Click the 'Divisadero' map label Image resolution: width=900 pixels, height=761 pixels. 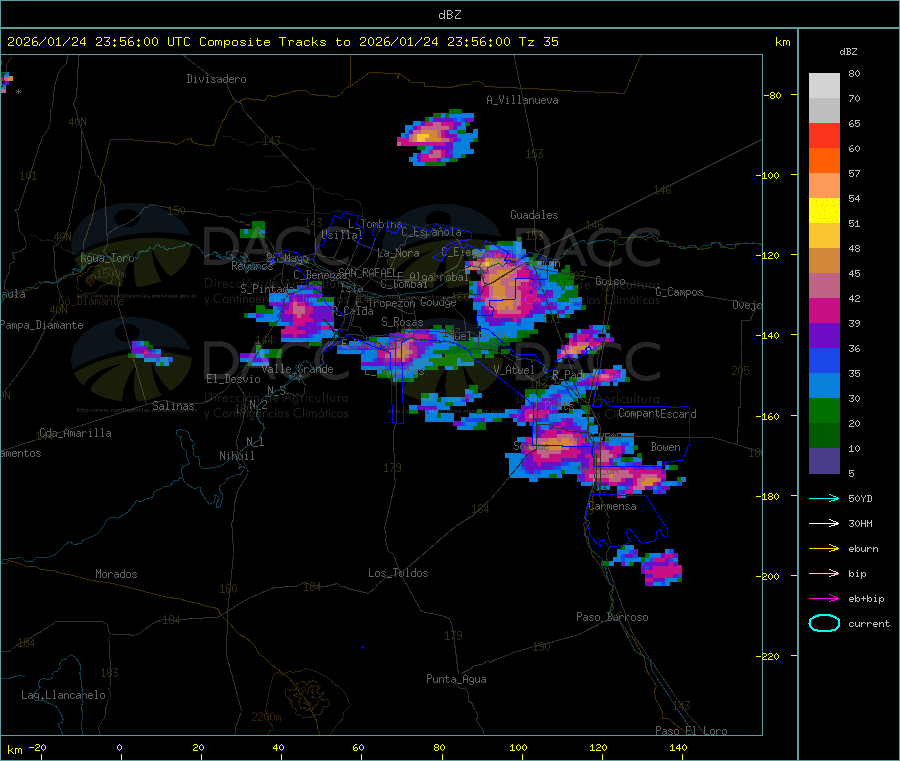click(216, 79)
